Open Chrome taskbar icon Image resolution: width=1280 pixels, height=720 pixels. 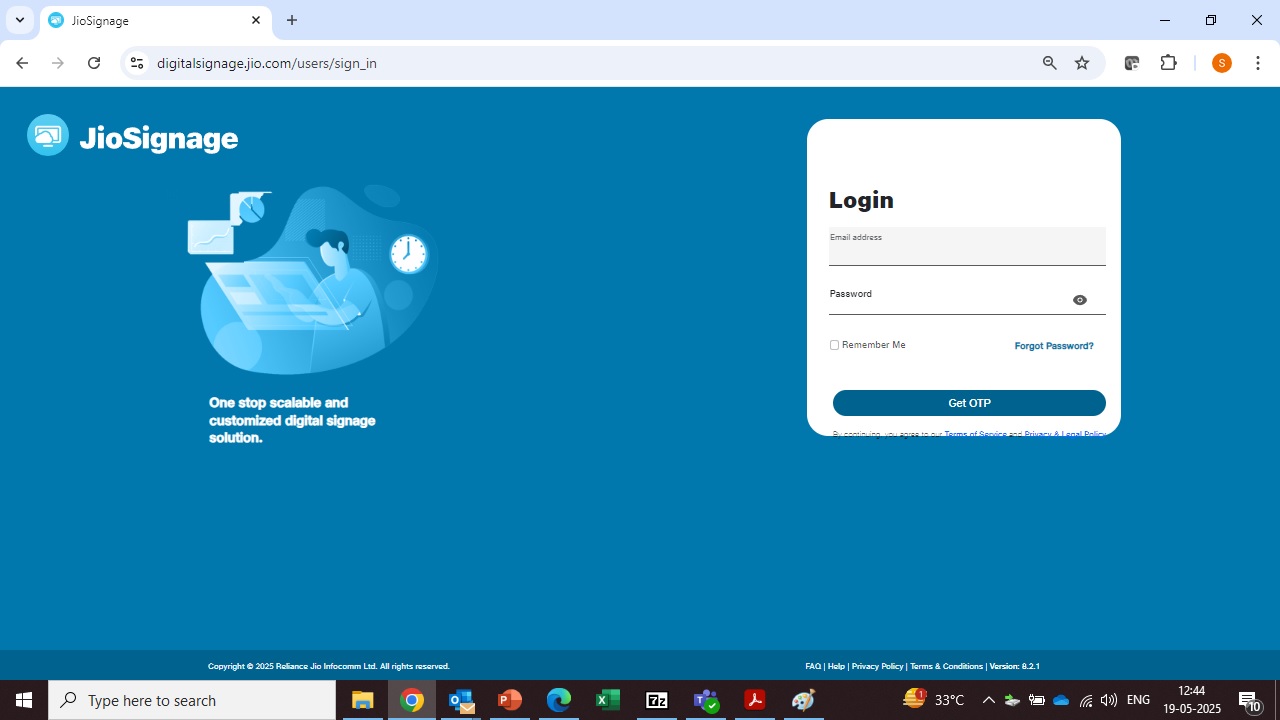[x=412, y=700]
